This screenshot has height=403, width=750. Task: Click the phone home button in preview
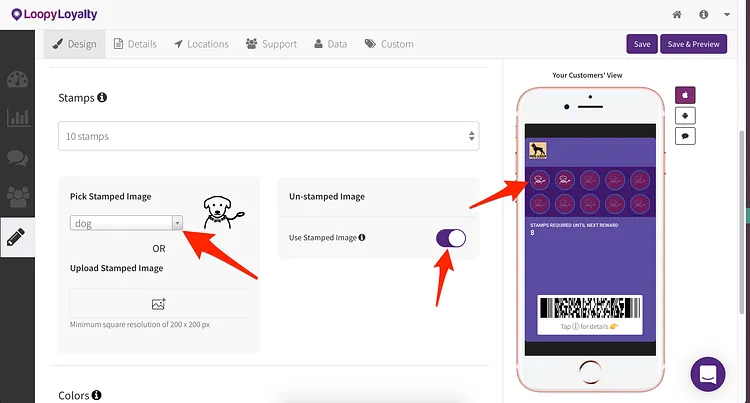tap(590, 371)
